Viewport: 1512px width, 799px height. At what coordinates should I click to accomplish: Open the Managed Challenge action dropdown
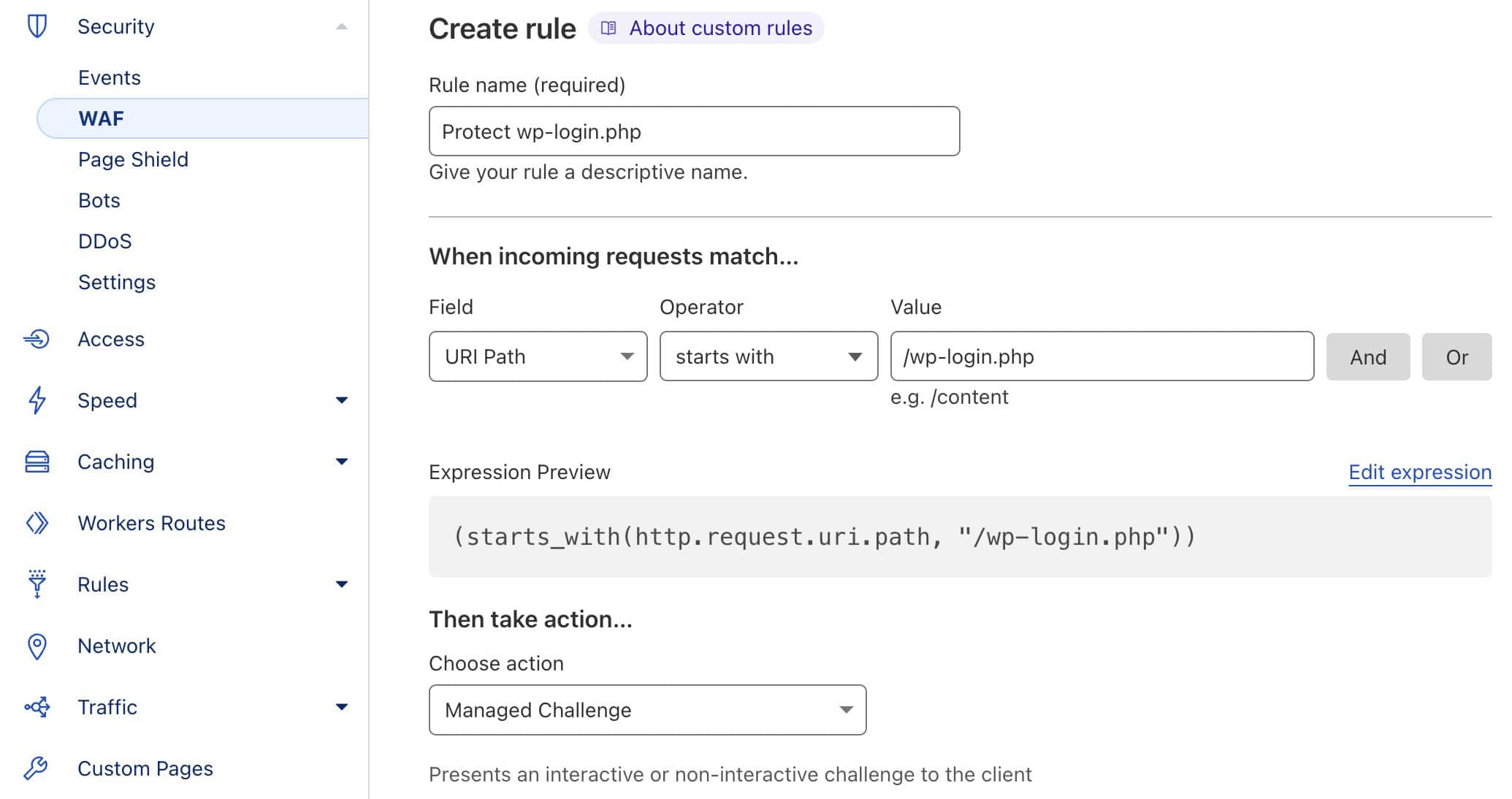(647, 710)
